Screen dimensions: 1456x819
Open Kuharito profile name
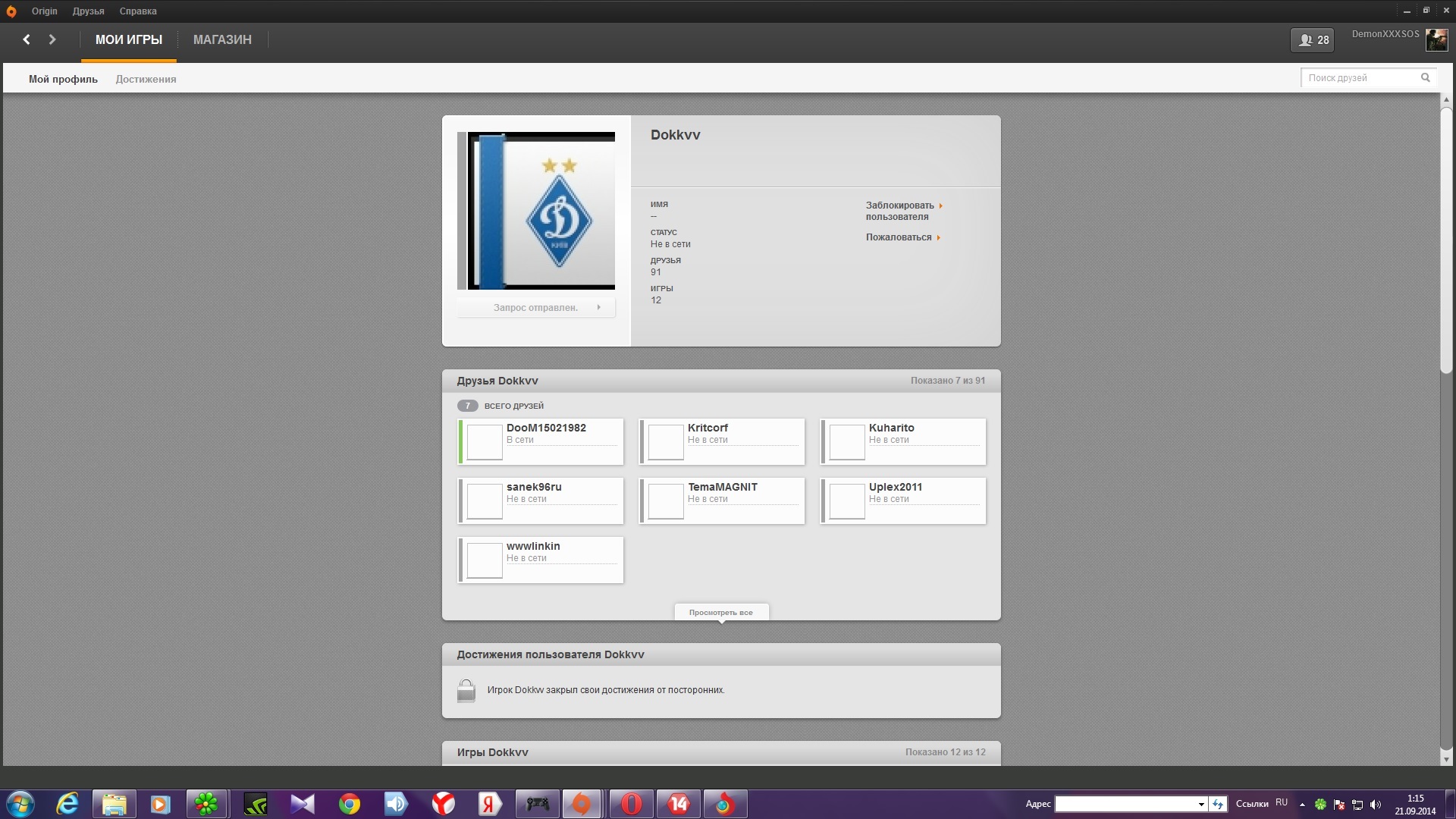click(x=892, y=428)
